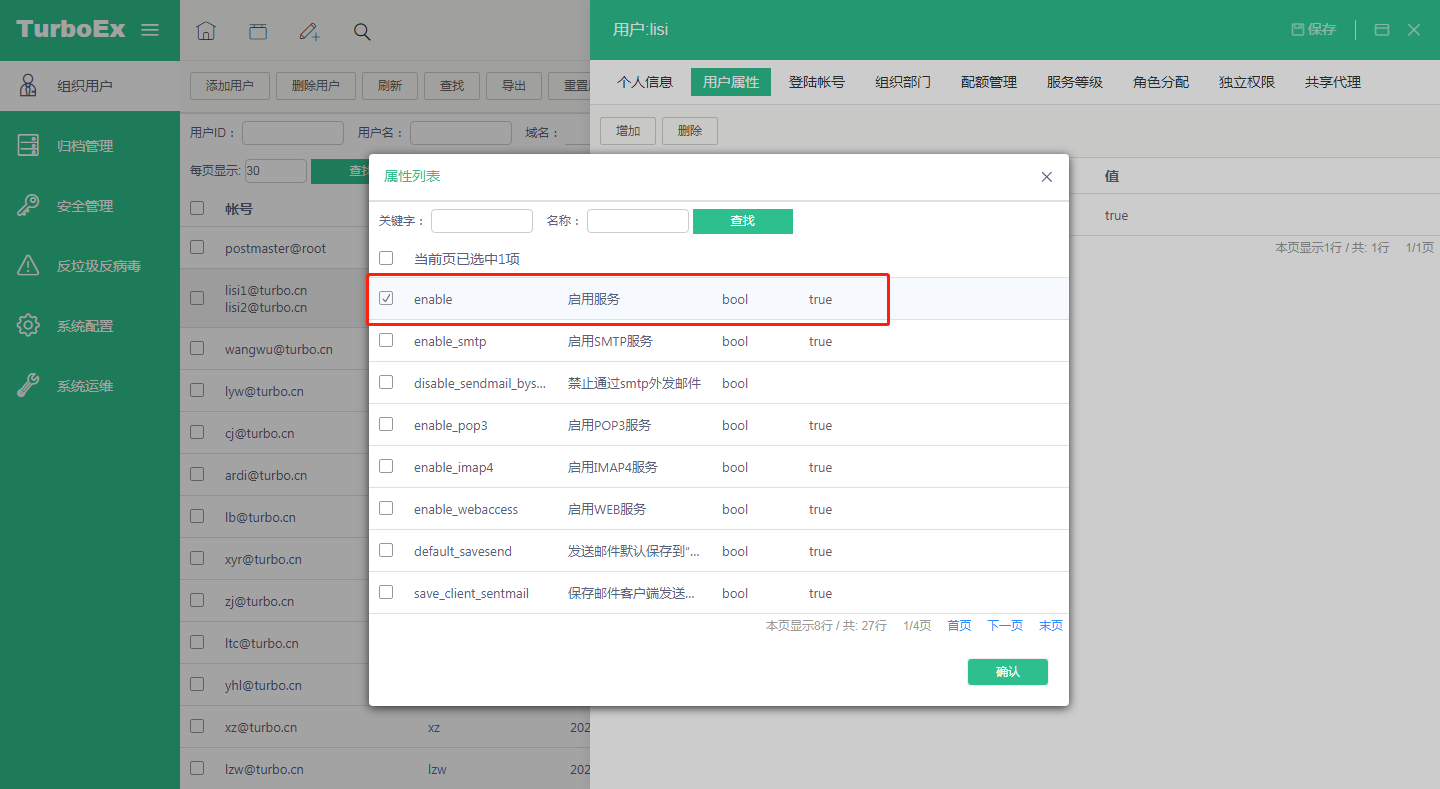Image resolution: width=1440 pixels, height=789 pixels.
Task: Click xyr@turbo.cn account row text
Action: [x=263, y=559]
